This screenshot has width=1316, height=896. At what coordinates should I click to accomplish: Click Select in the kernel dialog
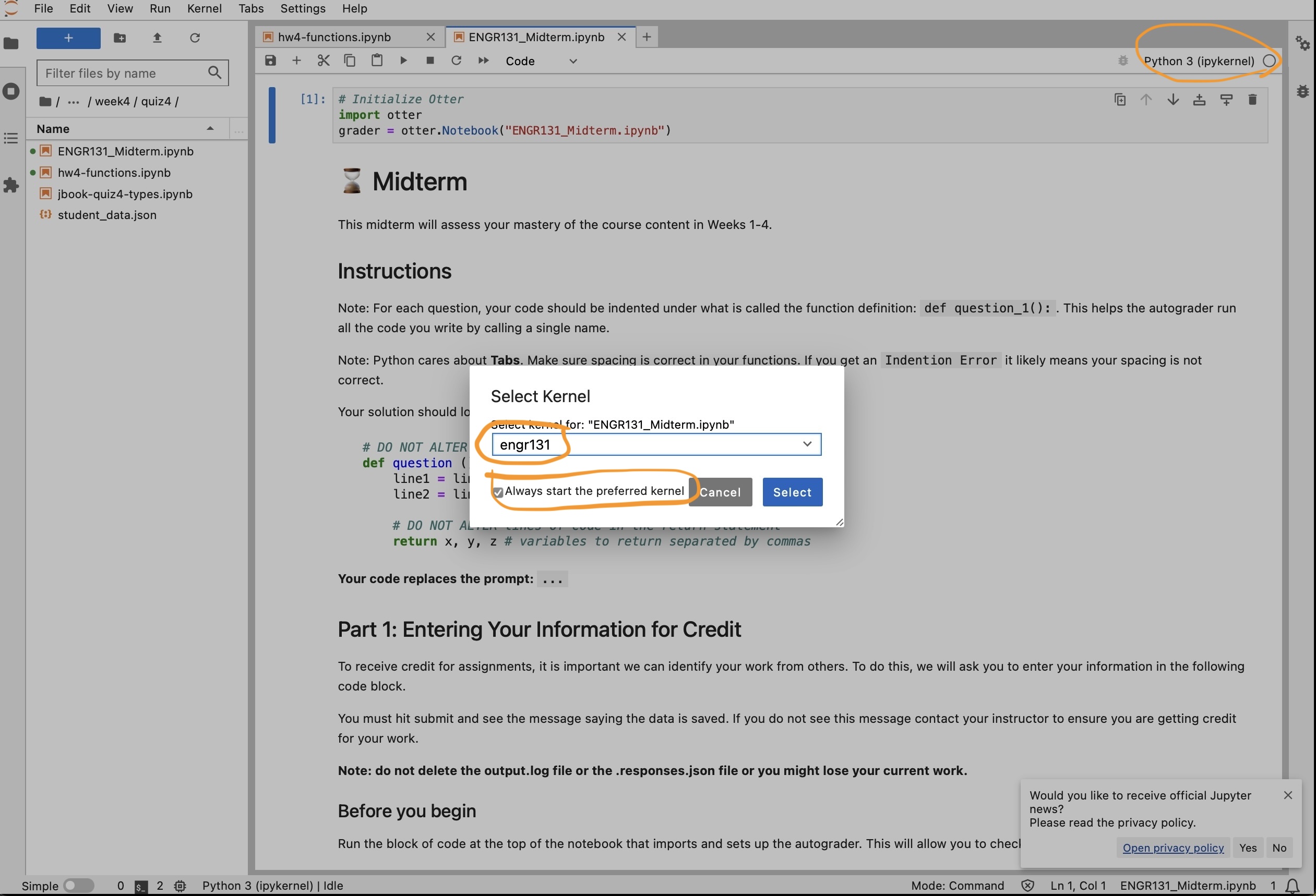click(x=792, y=492)
